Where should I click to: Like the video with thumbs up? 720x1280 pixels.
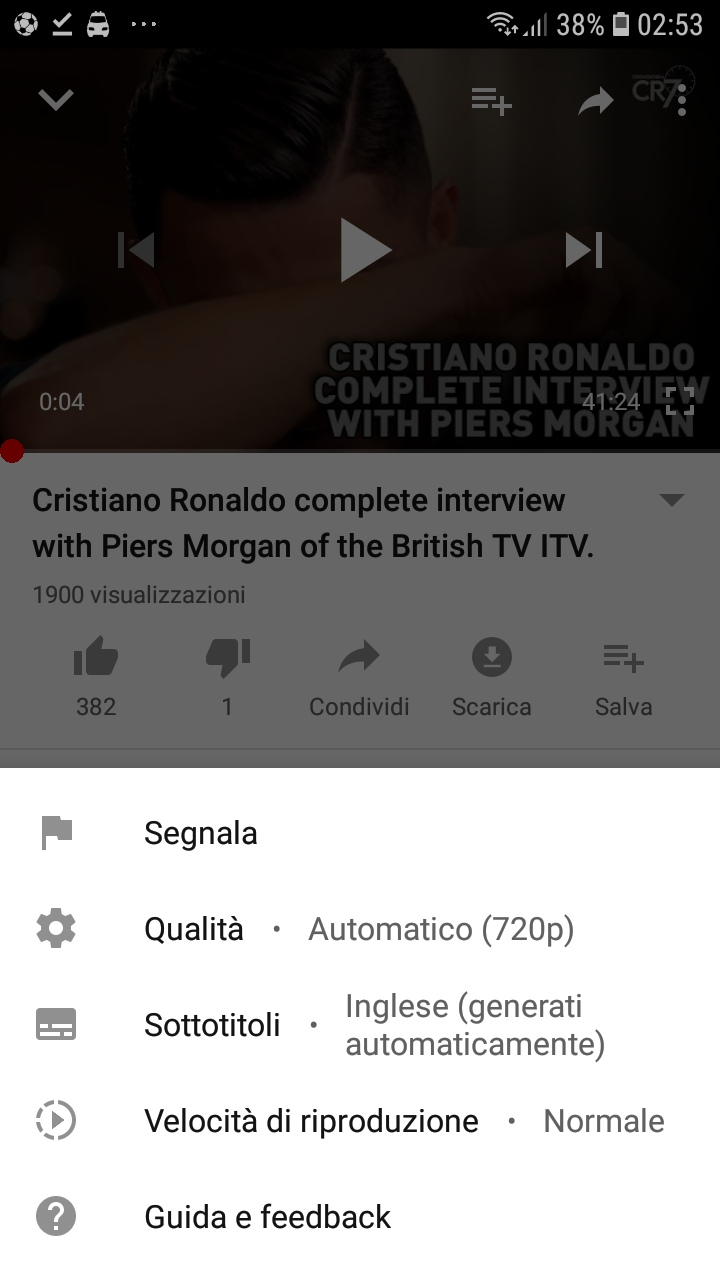96,657
